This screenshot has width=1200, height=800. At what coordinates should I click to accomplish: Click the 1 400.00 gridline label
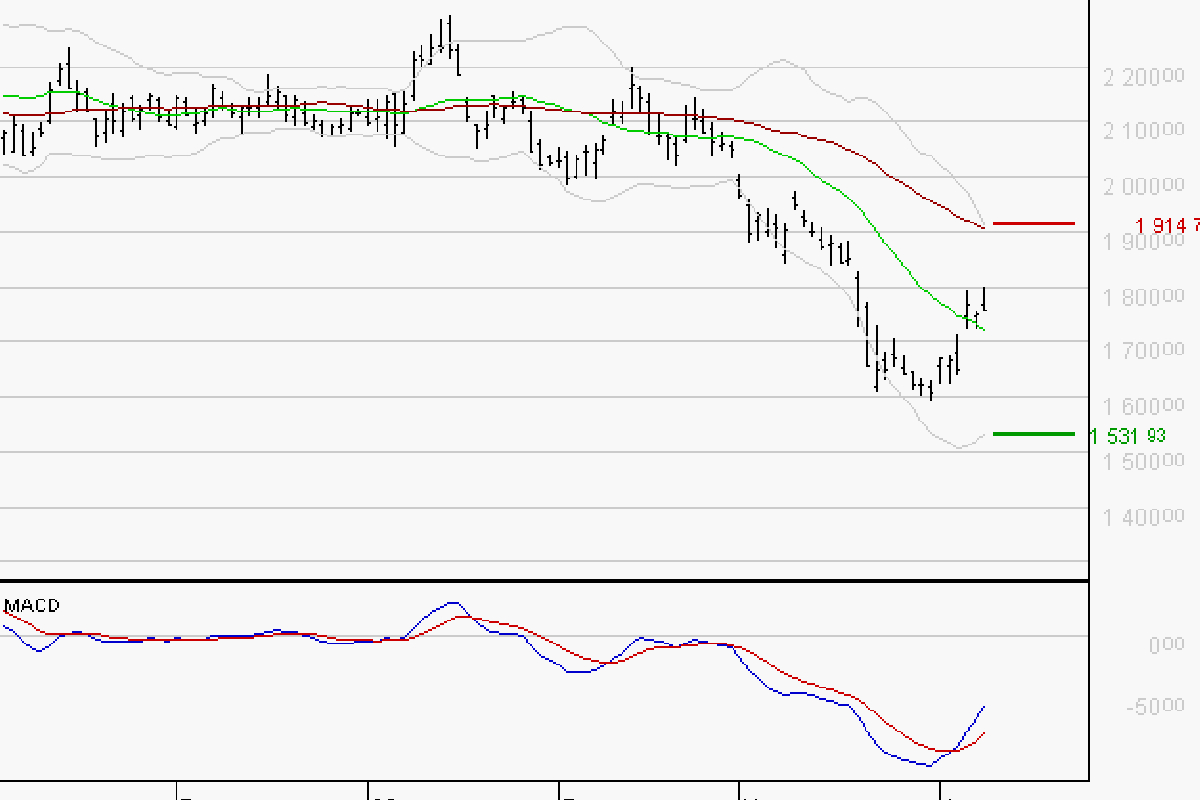point(1144,518)
